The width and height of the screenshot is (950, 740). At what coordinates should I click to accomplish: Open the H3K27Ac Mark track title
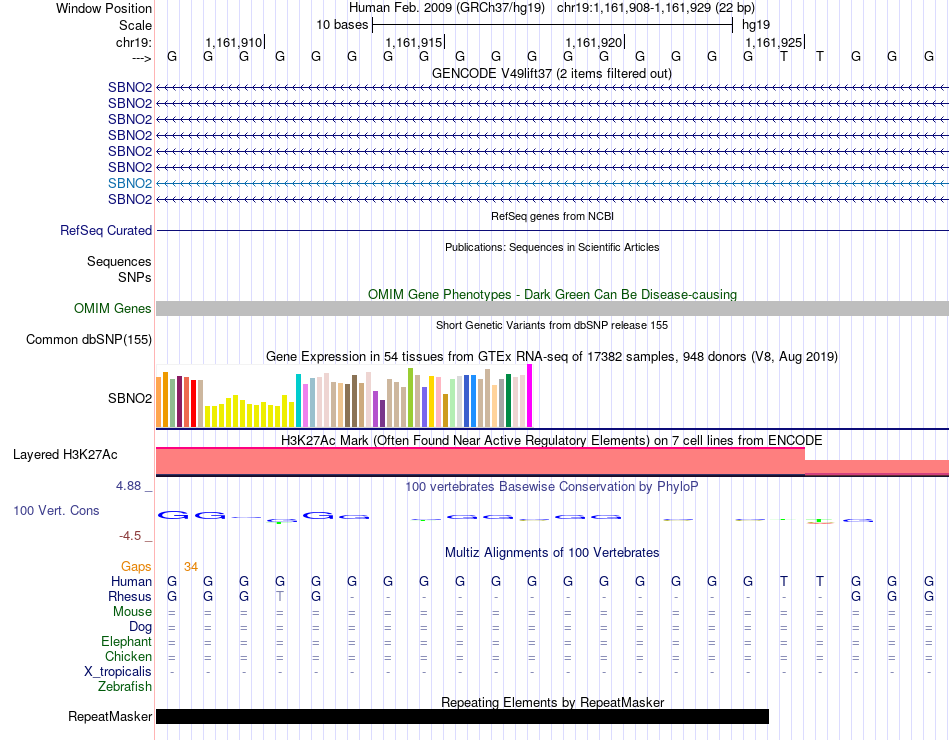tap(552, 441)
